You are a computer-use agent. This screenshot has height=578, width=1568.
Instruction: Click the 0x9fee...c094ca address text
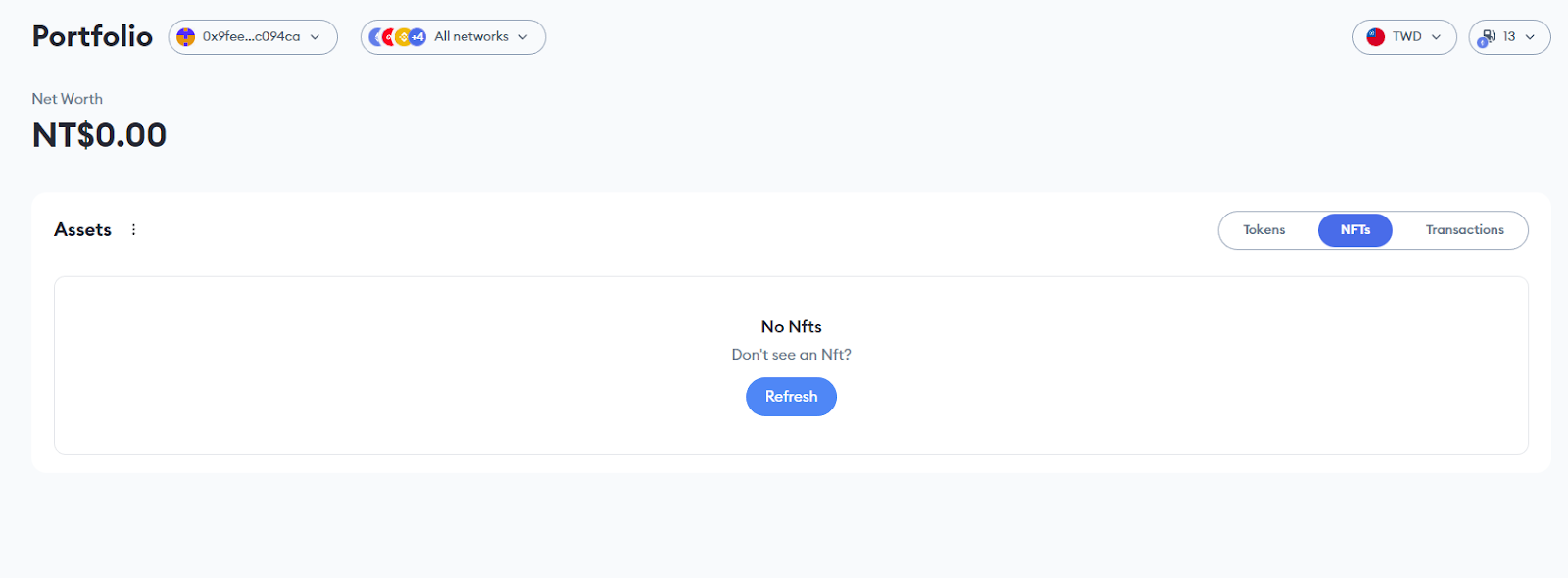251,36
